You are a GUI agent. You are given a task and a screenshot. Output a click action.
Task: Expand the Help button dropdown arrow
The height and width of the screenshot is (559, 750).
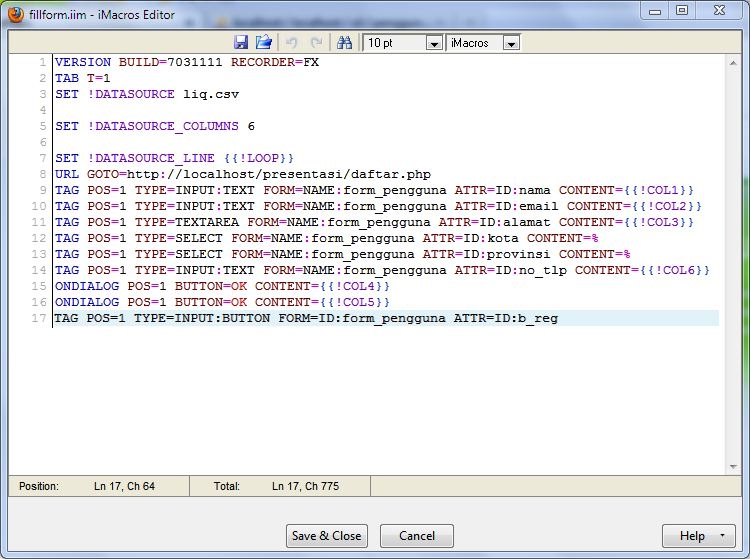click(721, 536)
